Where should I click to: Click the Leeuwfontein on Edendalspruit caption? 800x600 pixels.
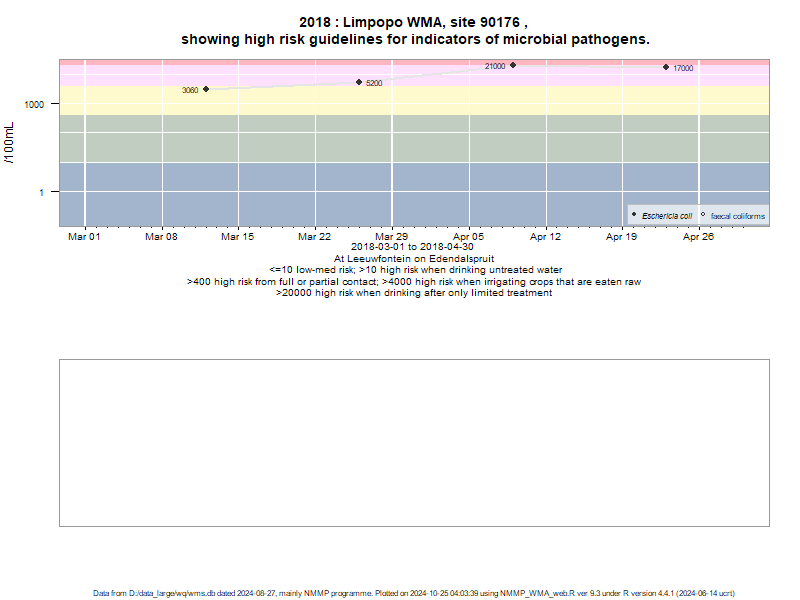click(414, 259)
